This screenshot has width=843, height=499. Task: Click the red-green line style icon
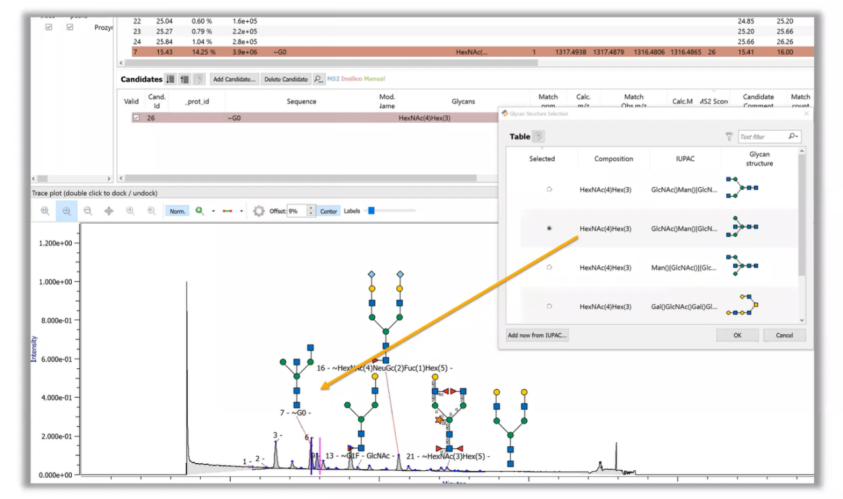(x=227, y=211)
